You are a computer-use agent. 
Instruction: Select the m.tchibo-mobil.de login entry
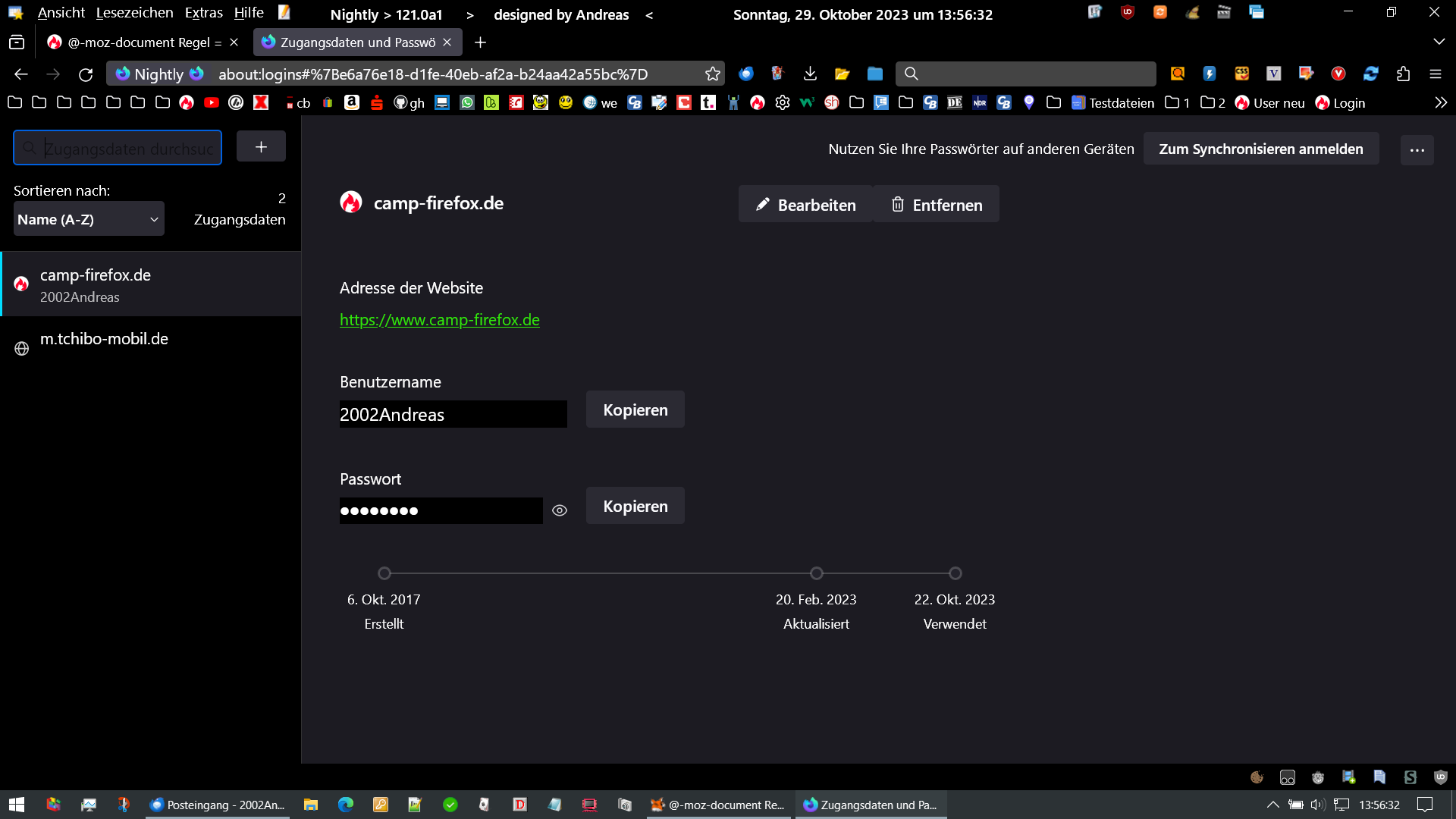point(104,340)
